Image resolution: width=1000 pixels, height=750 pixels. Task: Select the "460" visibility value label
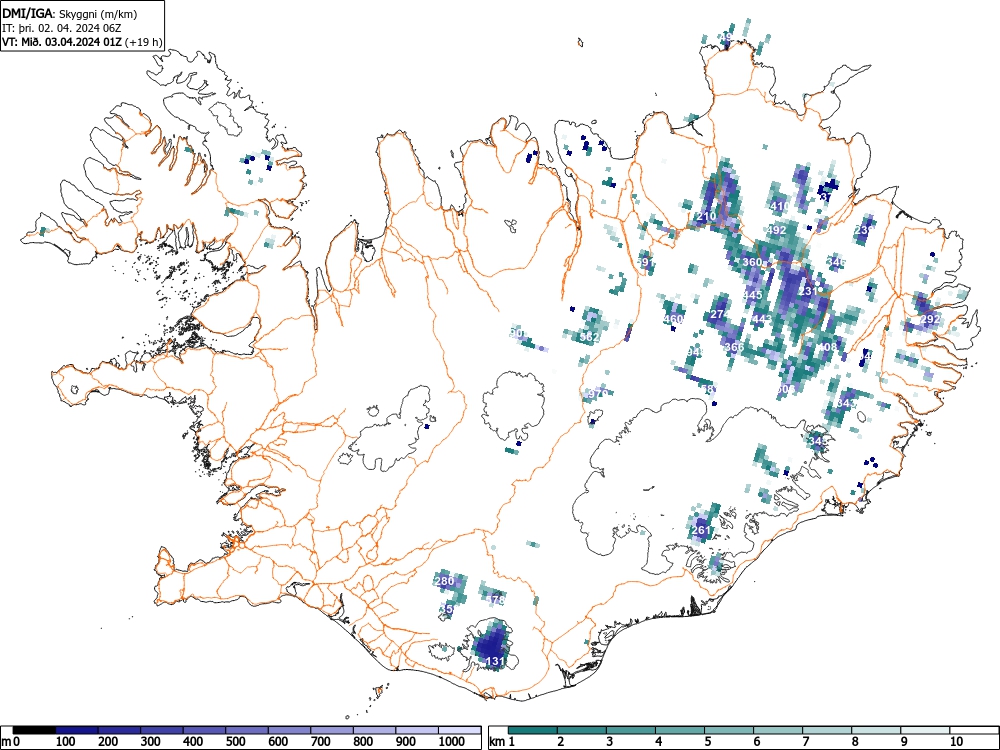coord(673,320)
